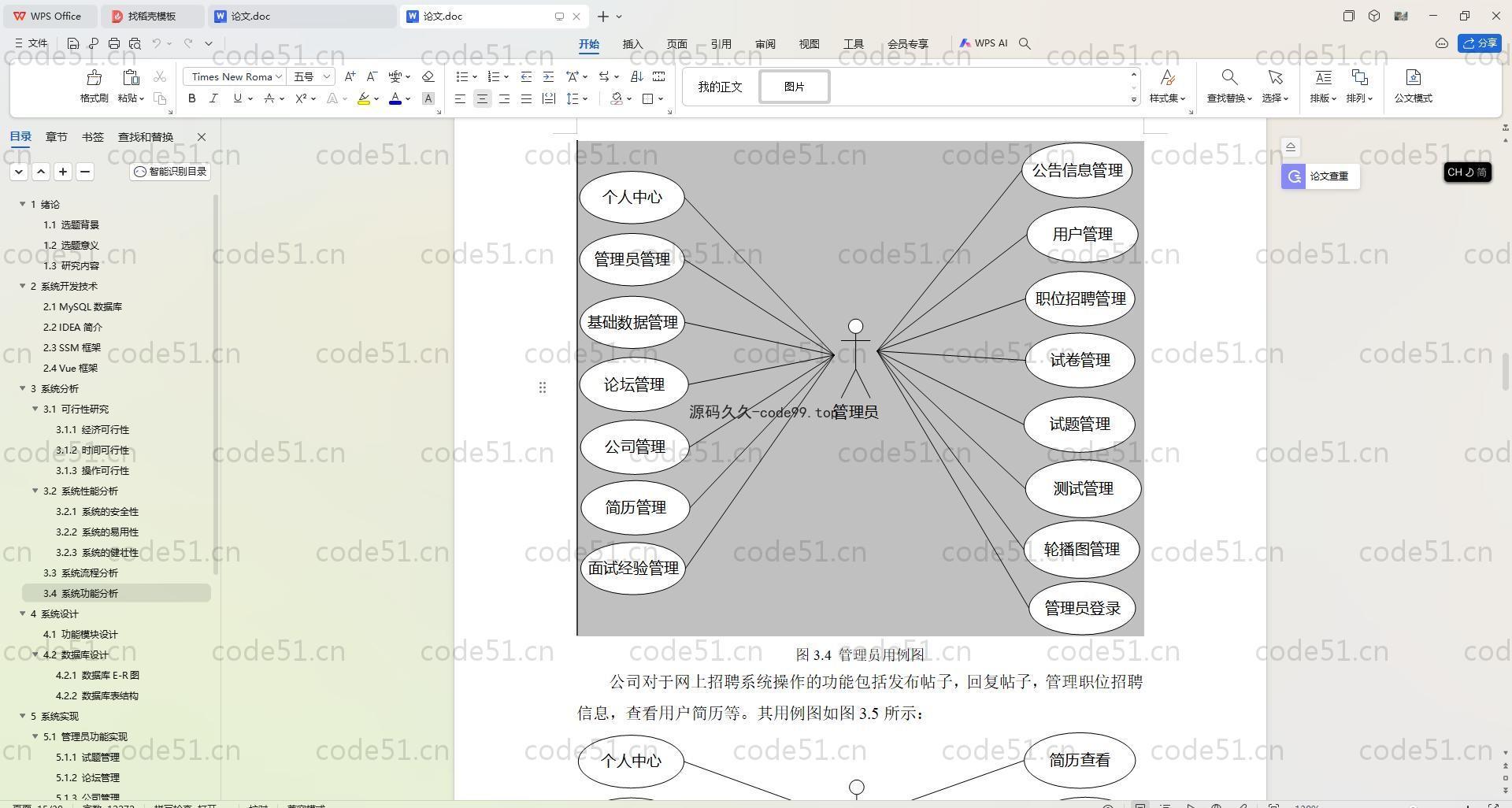Collapse the '5.1 管理员功能实现' outline node
Screen dimensions: 1512x808
[x=35, y=736]
